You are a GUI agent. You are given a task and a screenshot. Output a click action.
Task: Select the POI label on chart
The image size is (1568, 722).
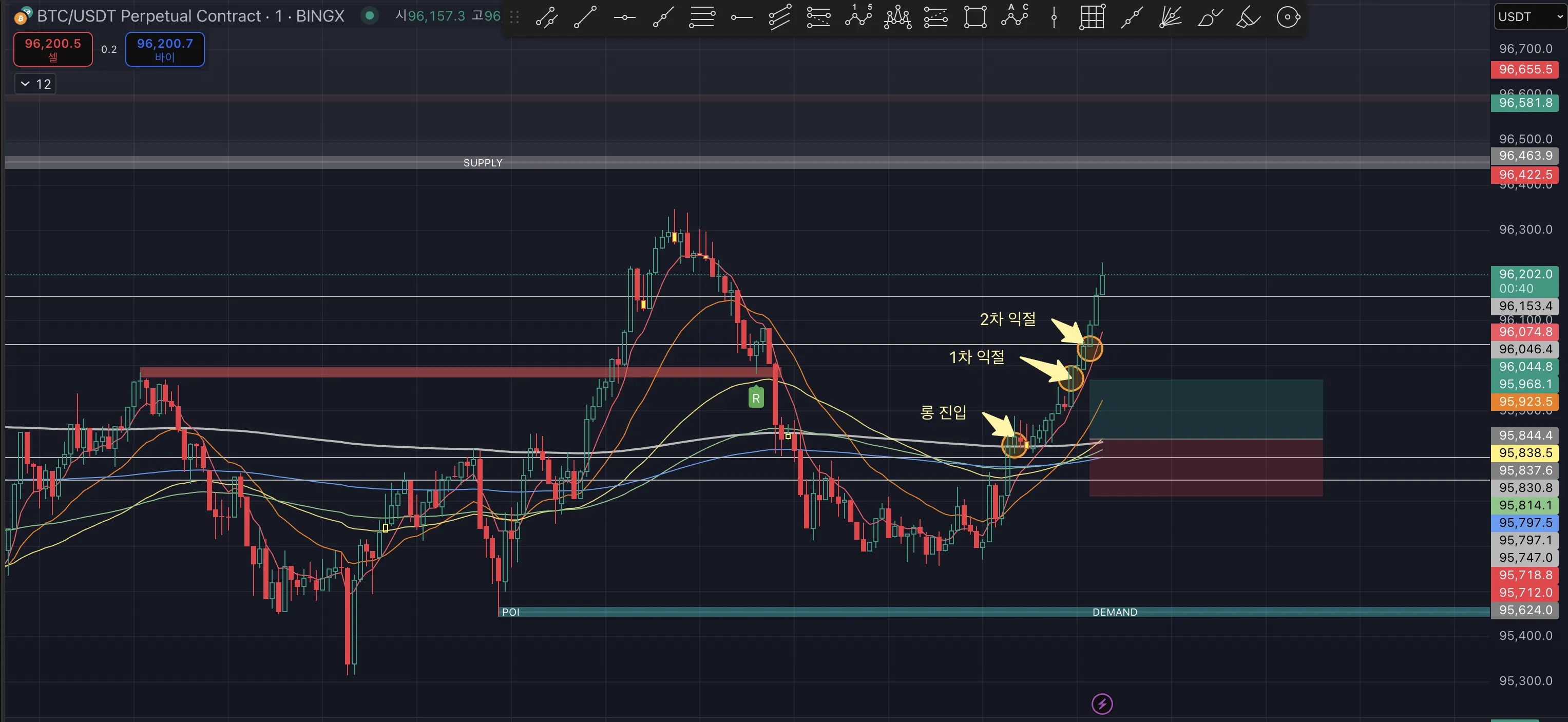click(510, 612)
